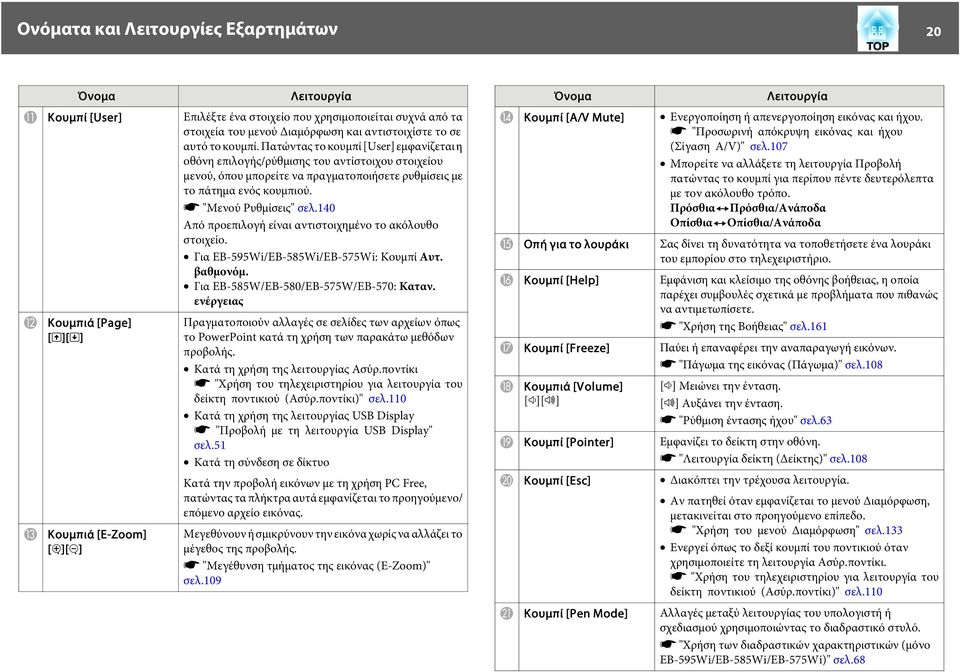Click pointing hand icon beside Ρύθμιση έντασης ήχου
The image size is (960, 672).
click(668, 420)
